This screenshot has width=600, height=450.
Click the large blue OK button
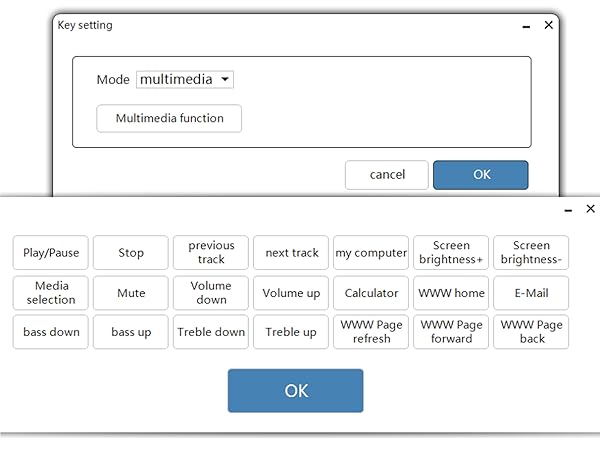pyautogui.click(x=295, y=391)
